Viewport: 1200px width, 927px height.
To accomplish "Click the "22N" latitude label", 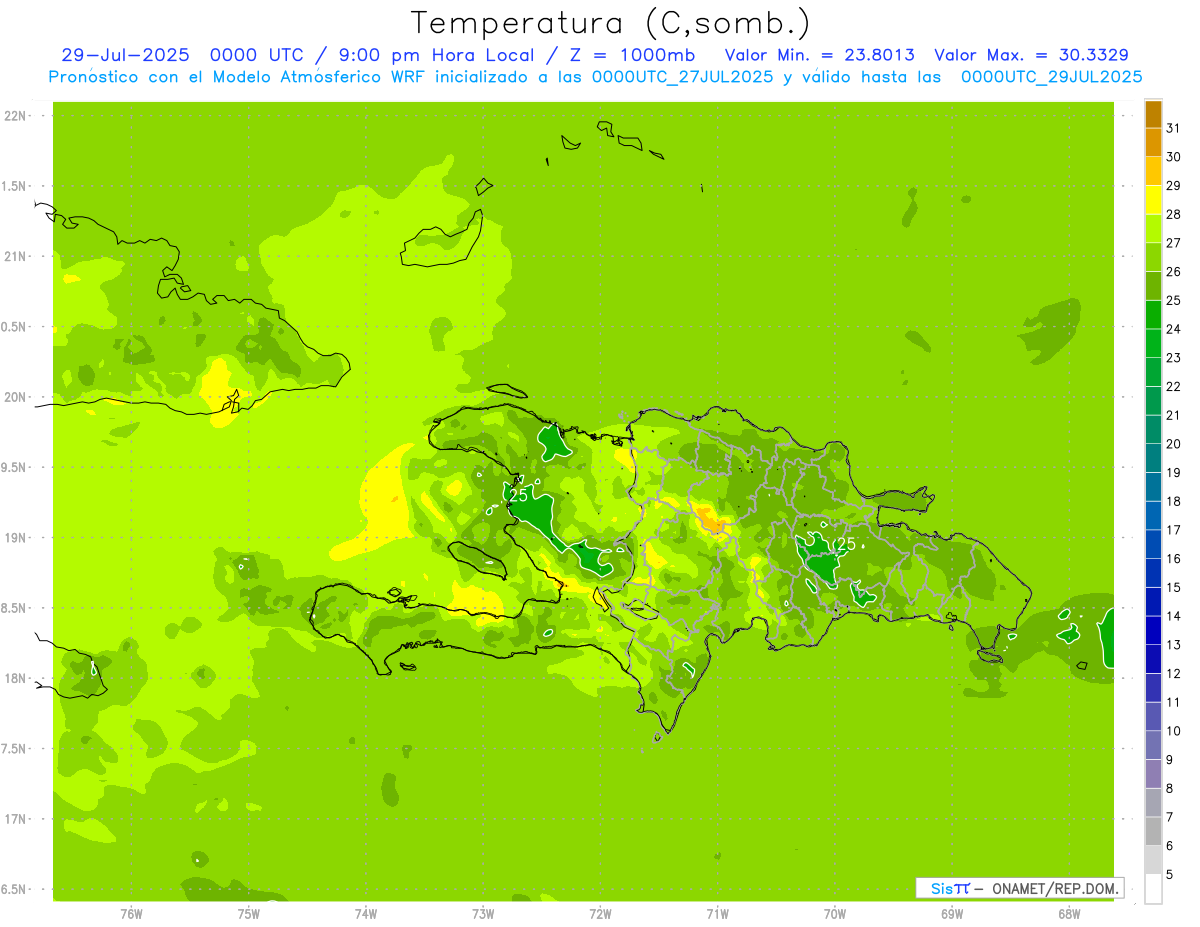I will [14, 116].
